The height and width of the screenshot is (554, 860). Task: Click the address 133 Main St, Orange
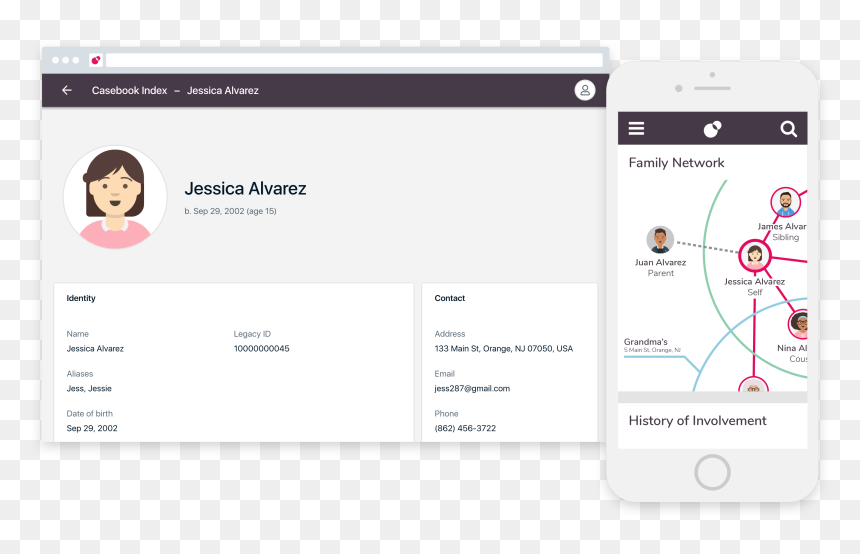coord(503,348)
